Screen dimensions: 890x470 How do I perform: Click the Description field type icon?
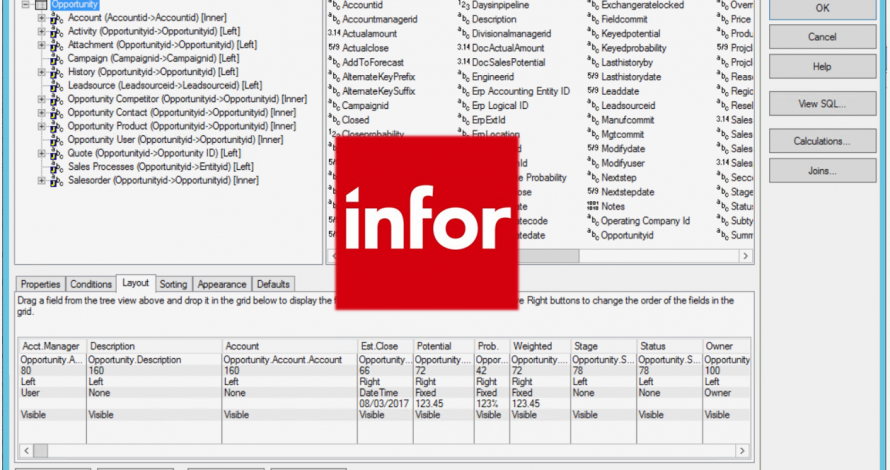[463, 19]
